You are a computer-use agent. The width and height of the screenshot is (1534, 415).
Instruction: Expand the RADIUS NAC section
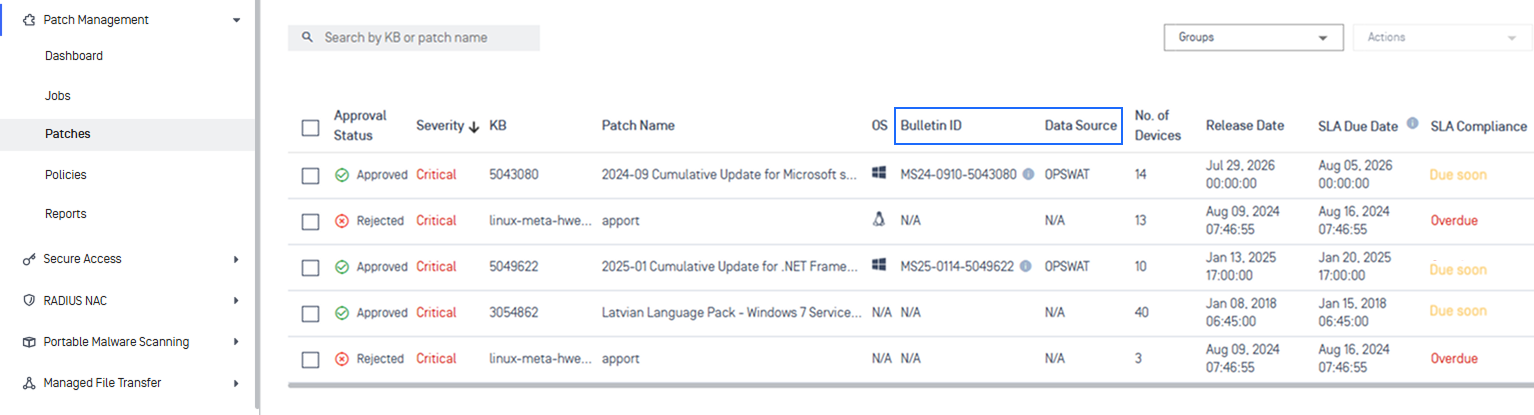(x=236, y=300)
